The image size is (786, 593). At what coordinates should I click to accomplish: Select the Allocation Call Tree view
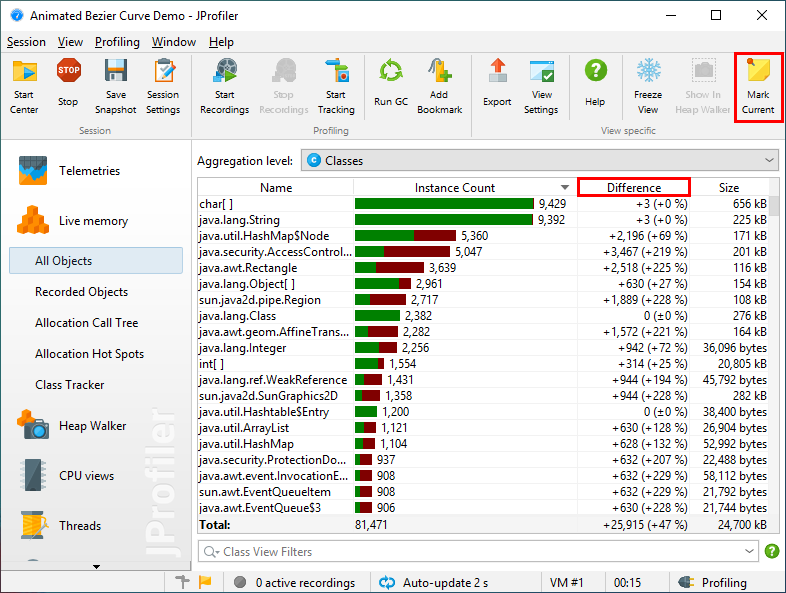86,323
